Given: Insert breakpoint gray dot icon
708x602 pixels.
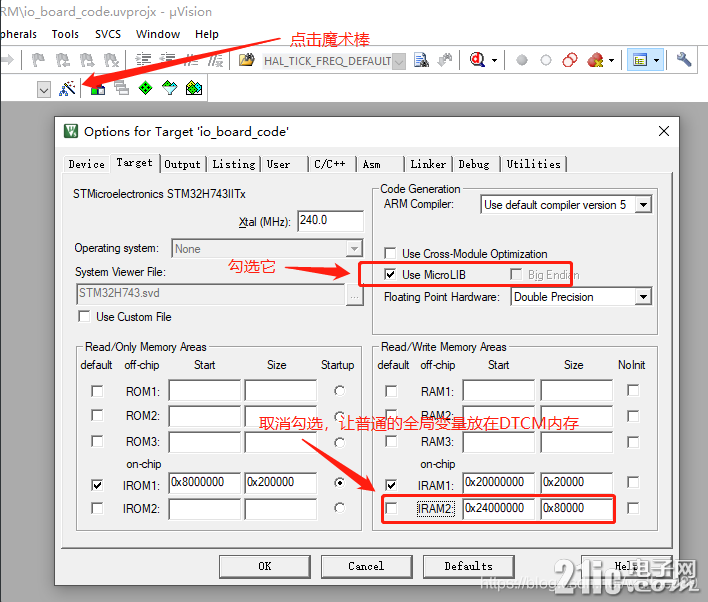Looking at the screenshot, I should [522, 60].
